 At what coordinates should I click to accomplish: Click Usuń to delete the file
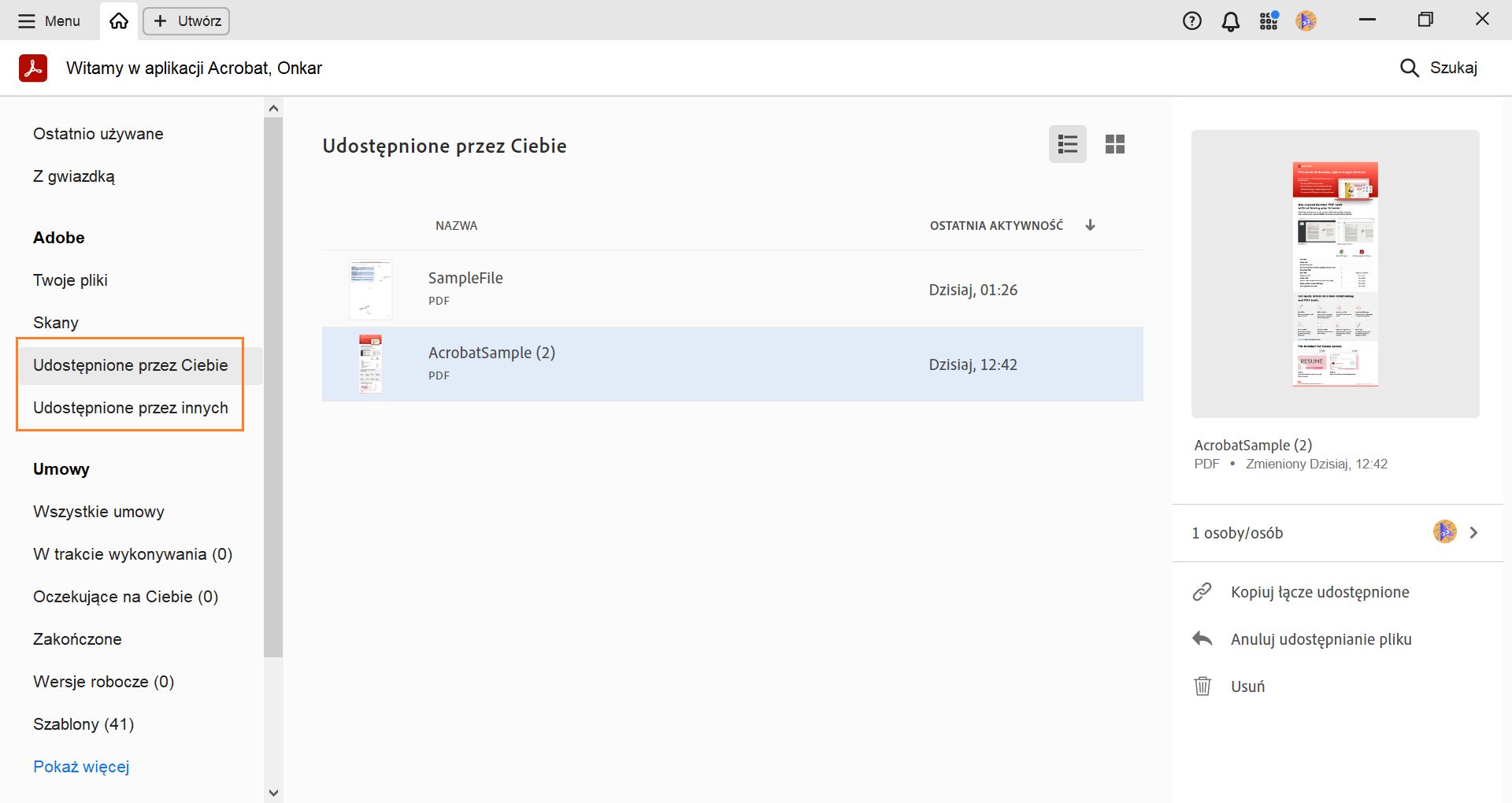click(x=1247, y=686)
